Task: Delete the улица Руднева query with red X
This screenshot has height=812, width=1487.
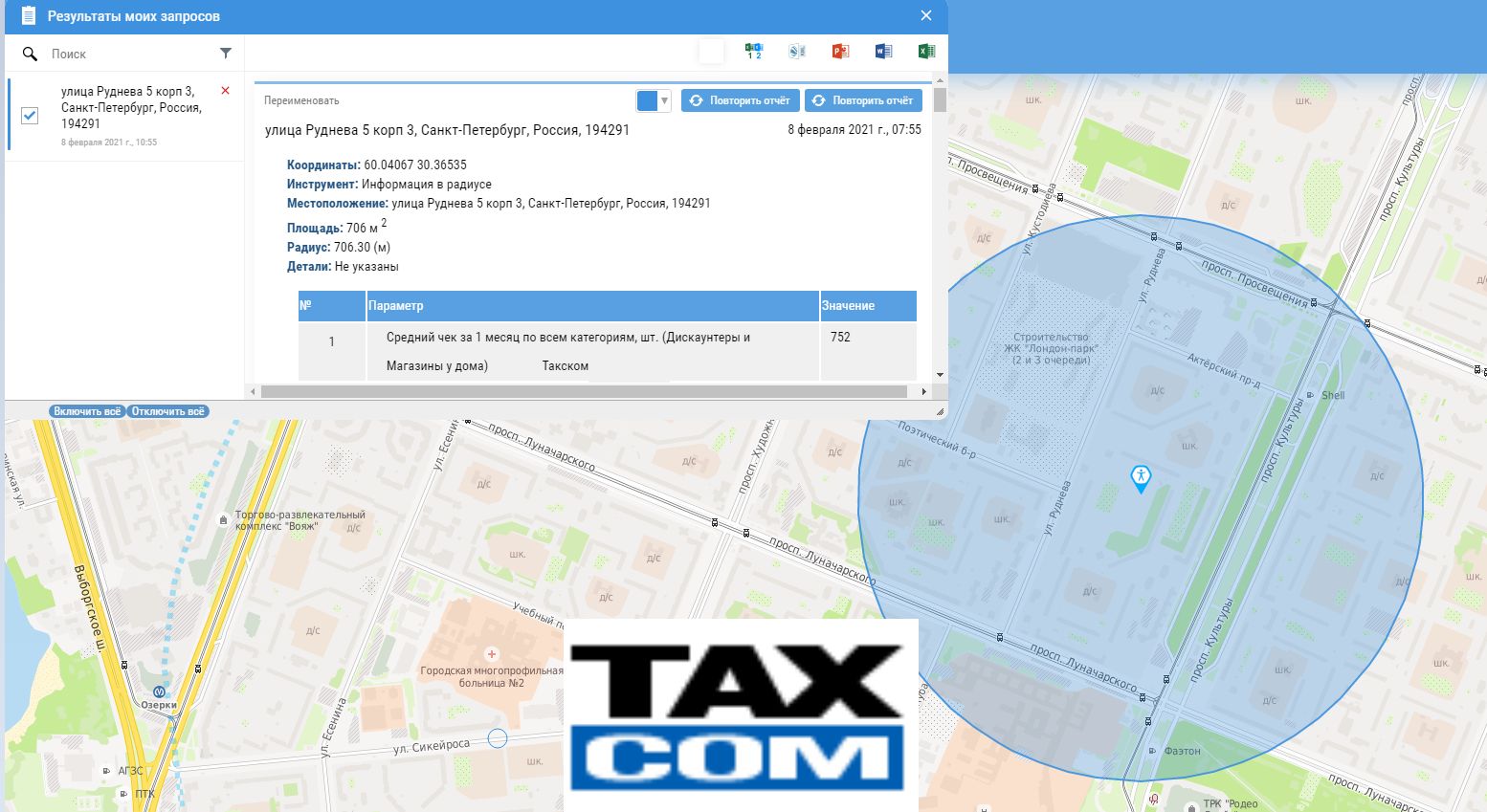Action: tap(226, 91)
